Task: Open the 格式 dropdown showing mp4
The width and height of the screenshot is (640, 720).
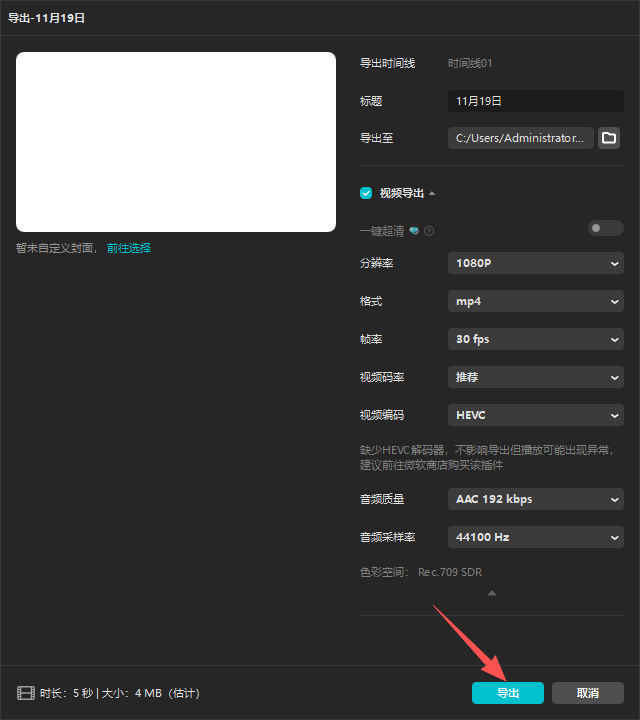Action: click(535, 301)
